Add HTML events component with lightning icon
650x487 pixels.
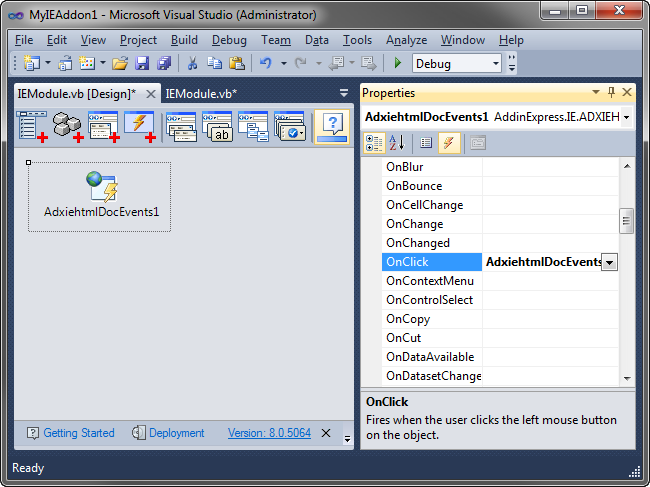click(x=140, y=127)
